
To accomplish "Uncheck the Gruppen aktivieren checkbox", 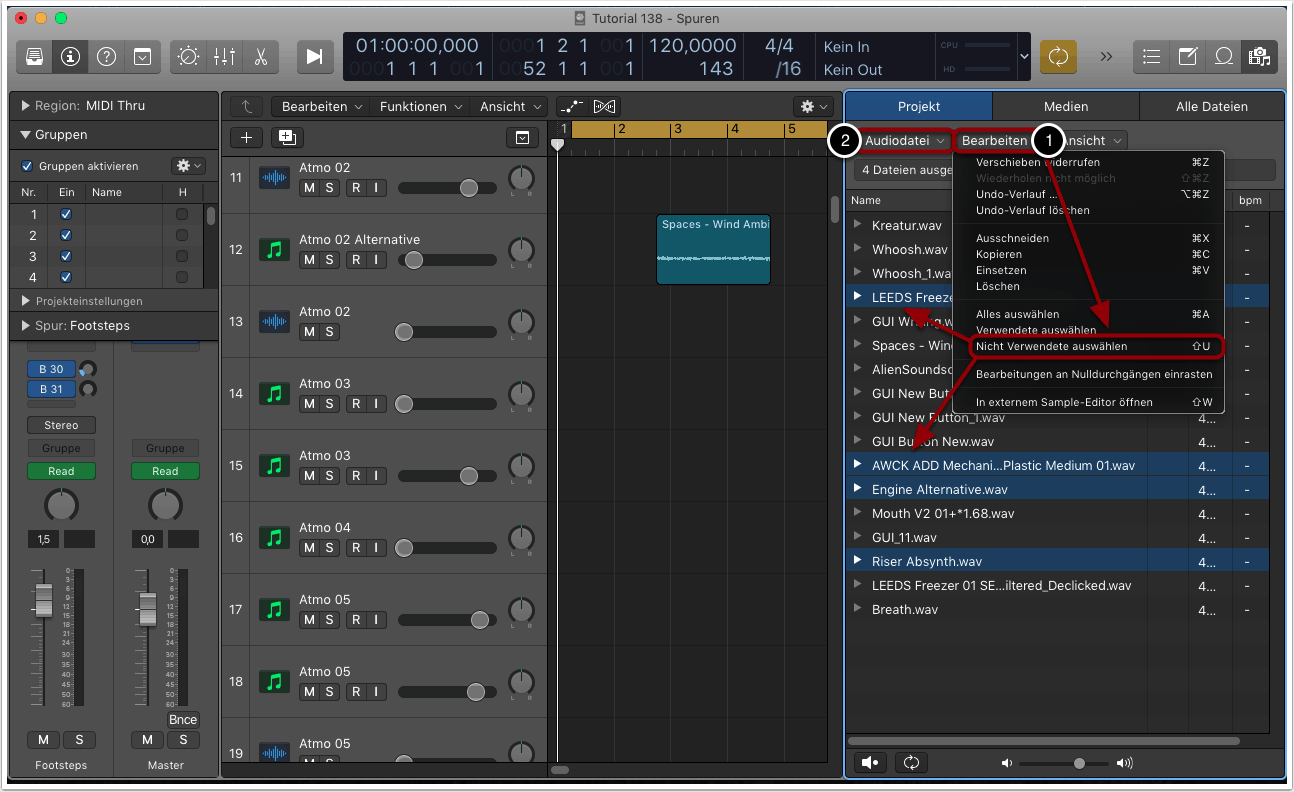I will 27,166.
